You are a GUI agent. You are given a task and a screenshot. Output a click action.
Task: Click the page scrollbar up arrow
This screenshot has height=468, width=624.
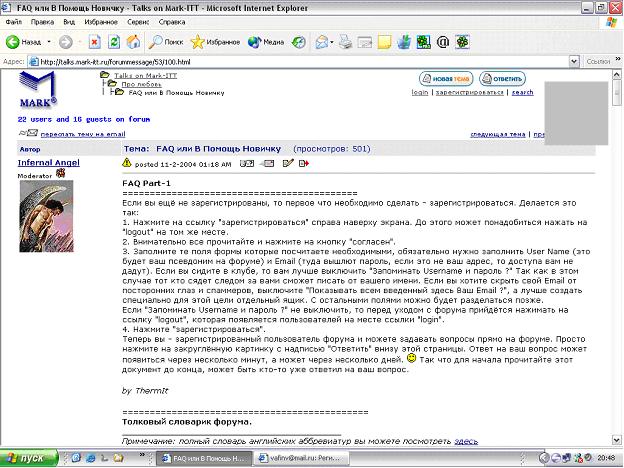pos(617,74)
